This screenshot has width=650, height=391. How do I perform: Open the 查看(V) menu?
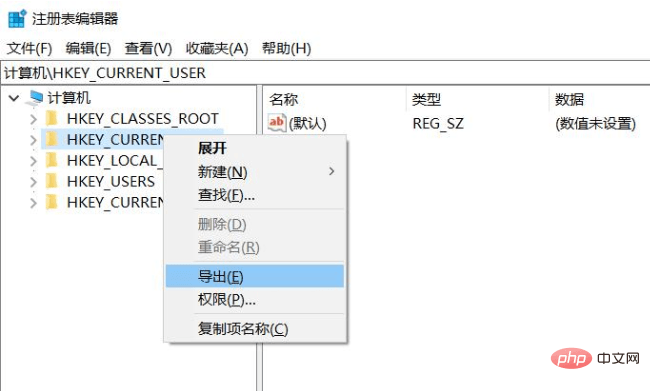(148, 49)
